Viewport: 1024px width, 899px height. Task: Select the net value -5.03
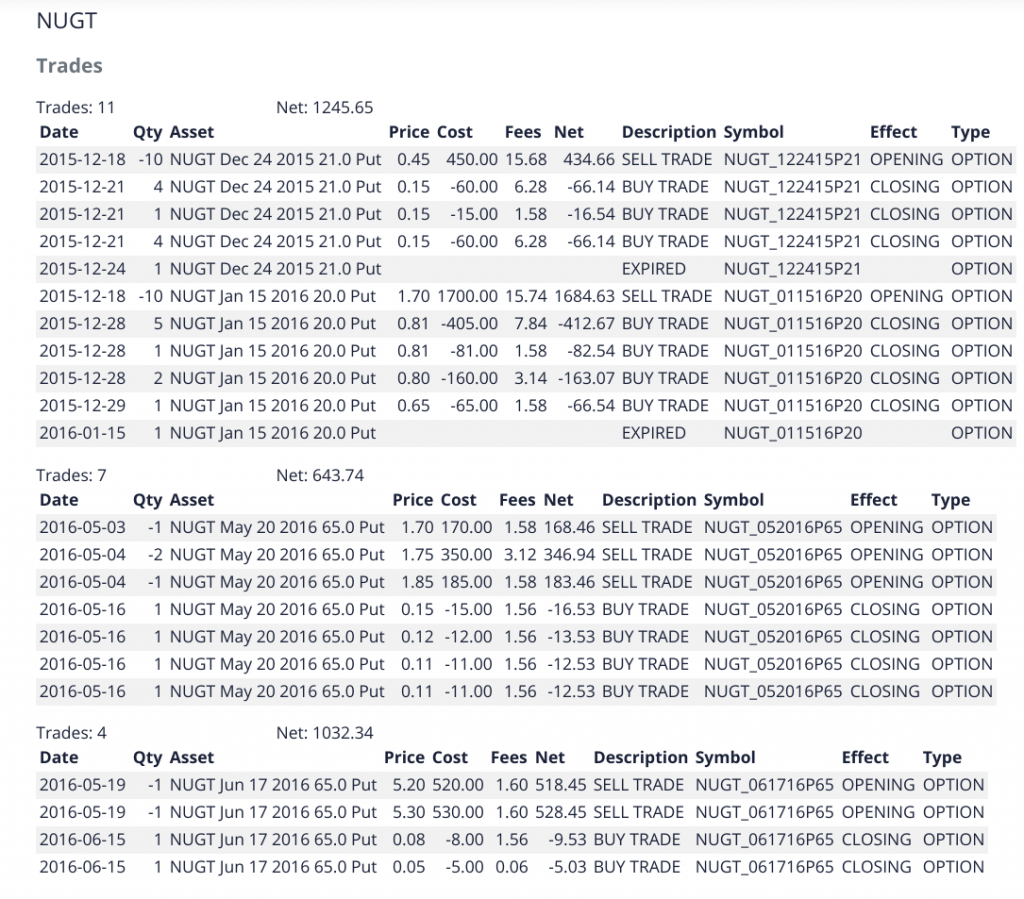coord(567,867)
